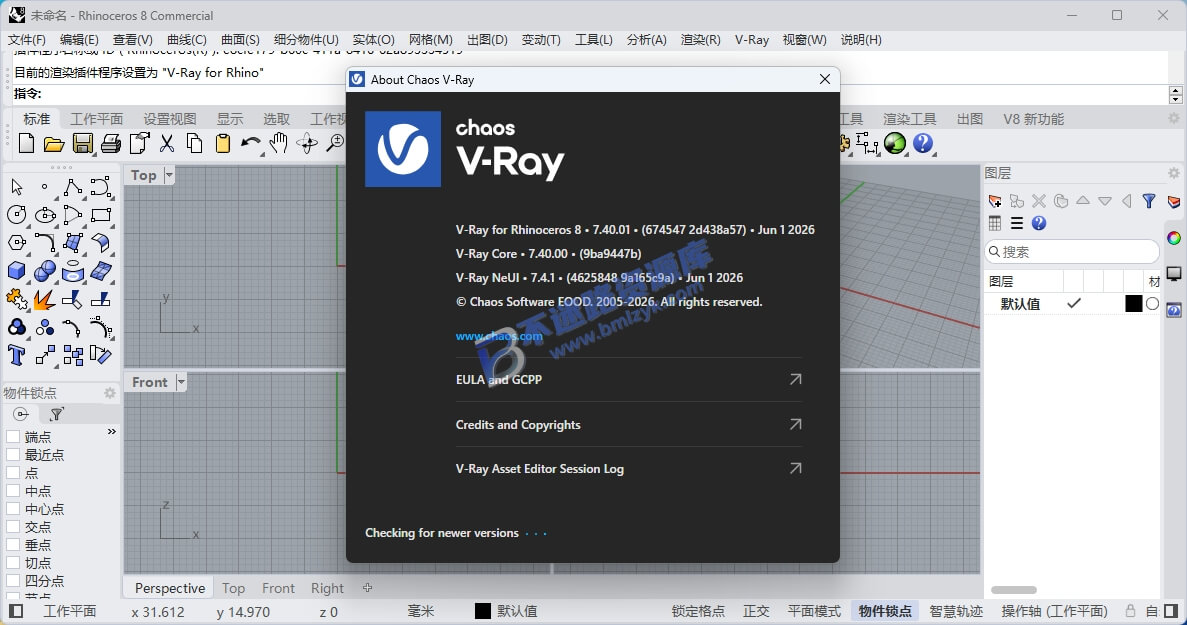Create a new layer in the Layers panel
1187x625 pixels.
(x=995, y=201)
